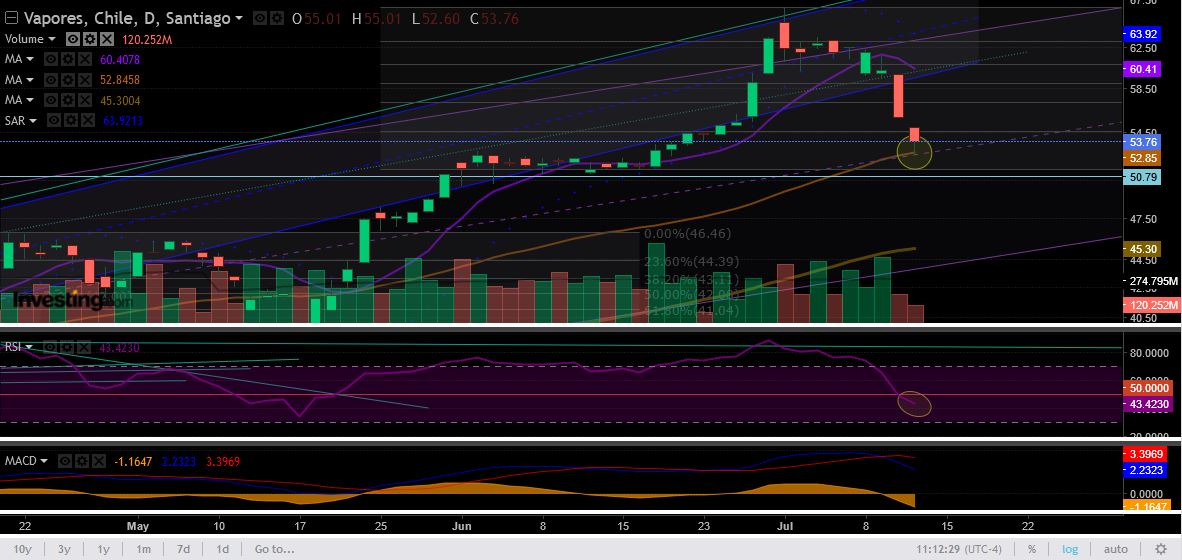The height and width of the screenshot is (560, 1182).
Task: Select the 50.79 horizontal line price label
Action: pyautogui.click(x=1144, y=178)
